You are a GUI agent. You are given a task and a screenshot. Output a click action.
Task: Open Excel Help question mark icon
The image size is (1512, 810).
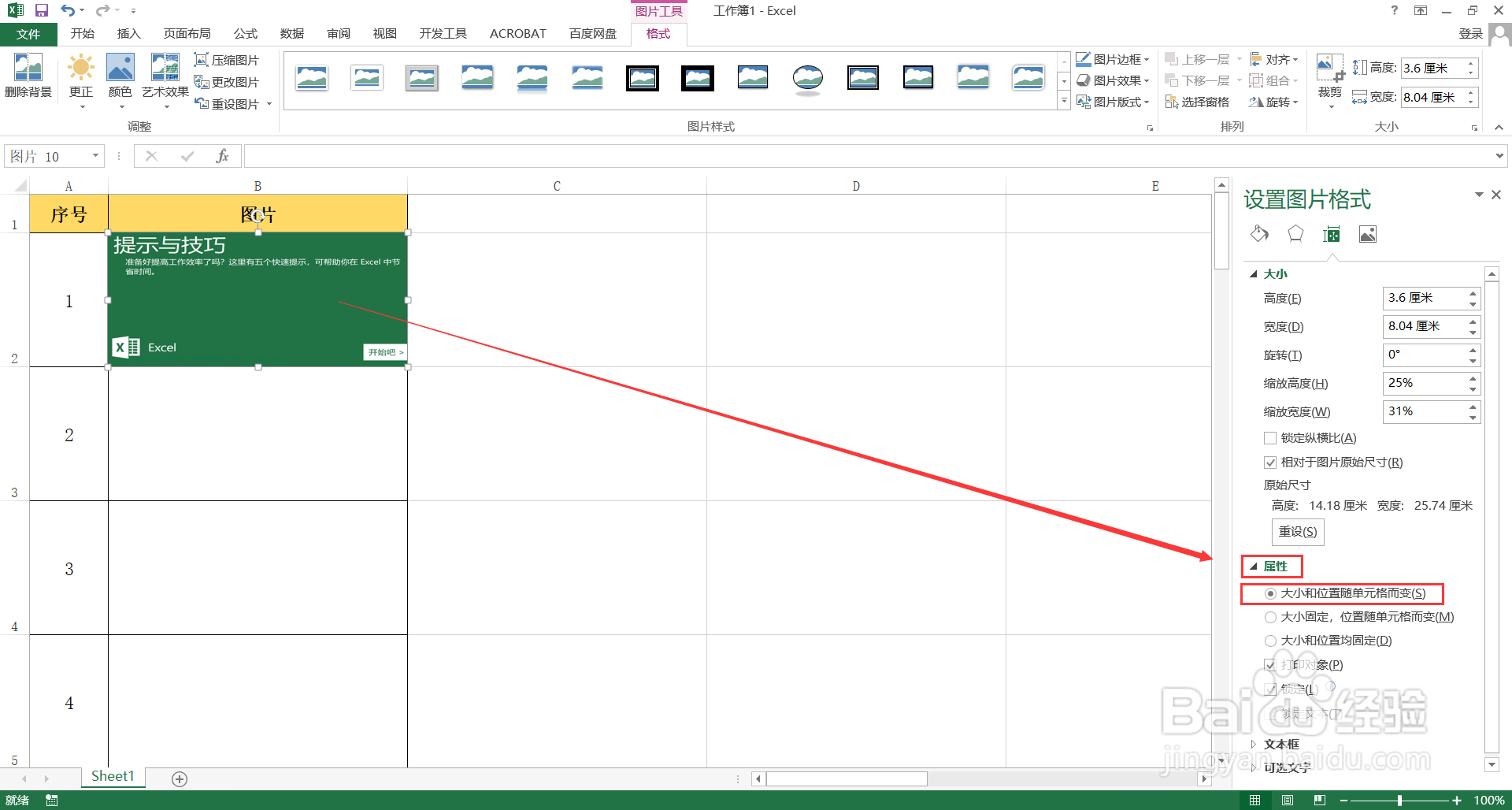[1395, 10]
